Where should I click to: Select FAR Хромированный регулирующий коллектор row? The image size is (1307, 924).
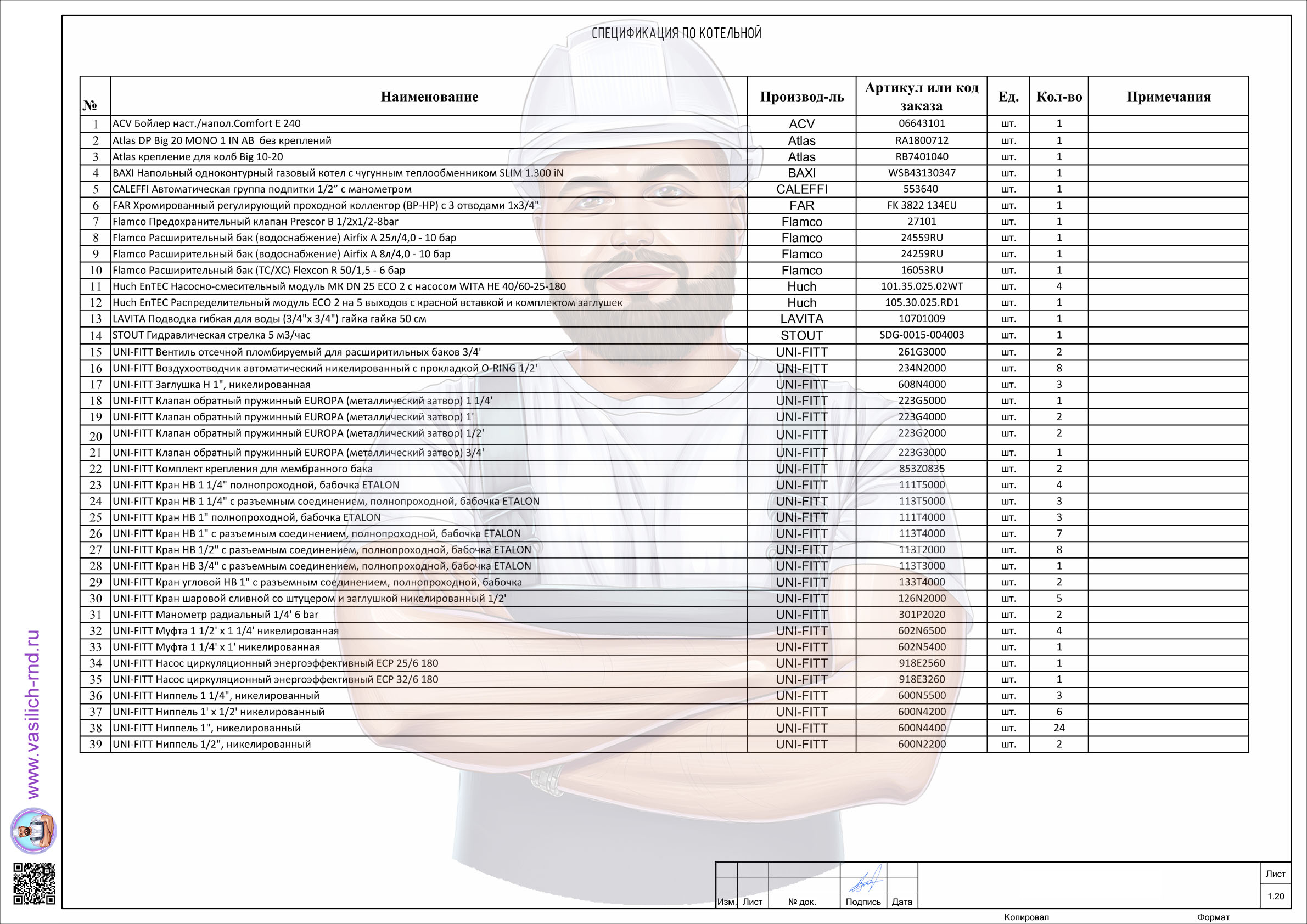[x=664, y=205]
